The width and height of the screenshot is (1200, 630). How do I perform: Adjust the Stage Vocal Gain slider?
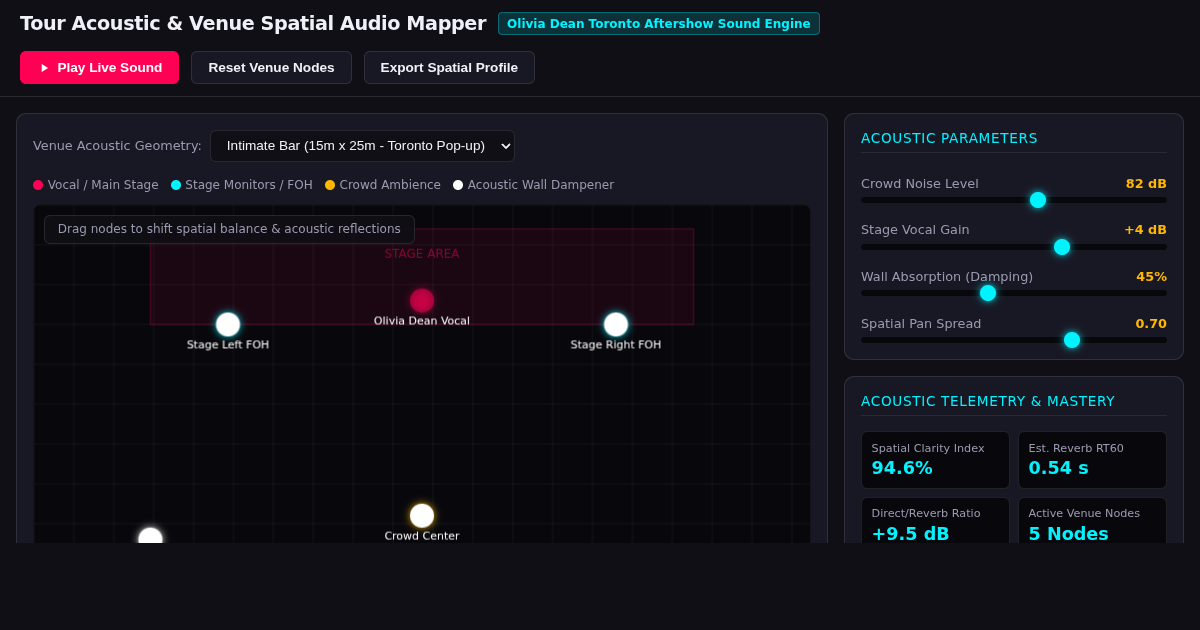[1014, 247]
